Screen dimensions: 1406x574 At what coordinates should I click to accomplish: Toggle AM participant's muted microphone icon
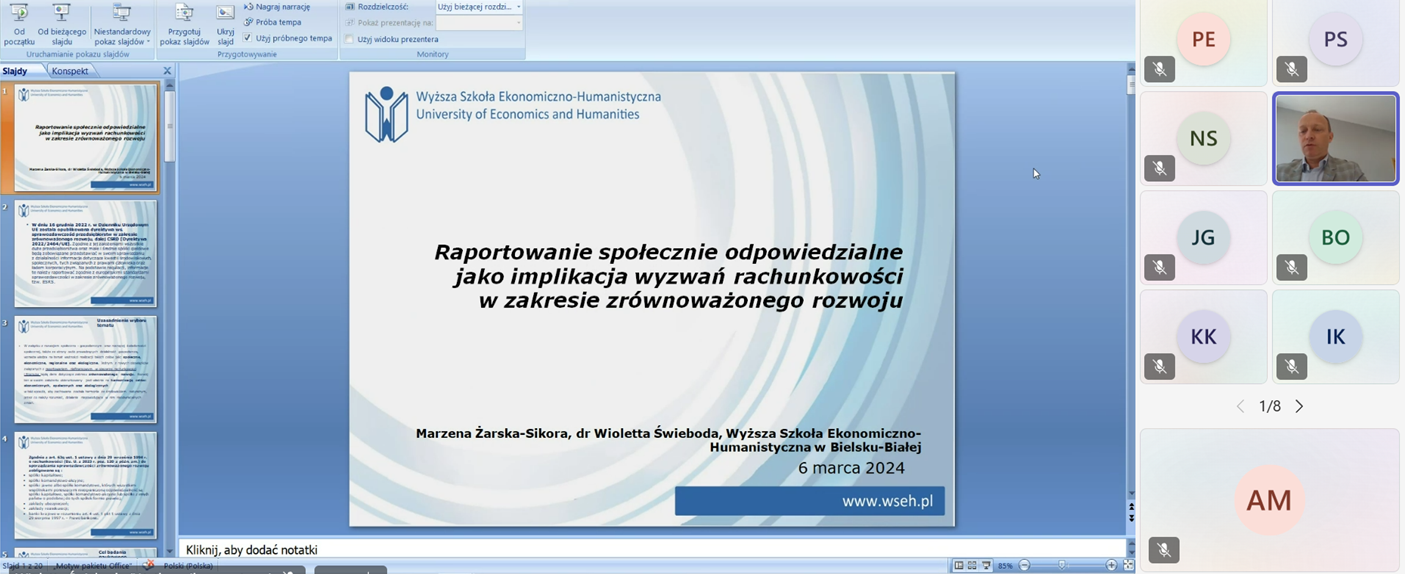1163,550
